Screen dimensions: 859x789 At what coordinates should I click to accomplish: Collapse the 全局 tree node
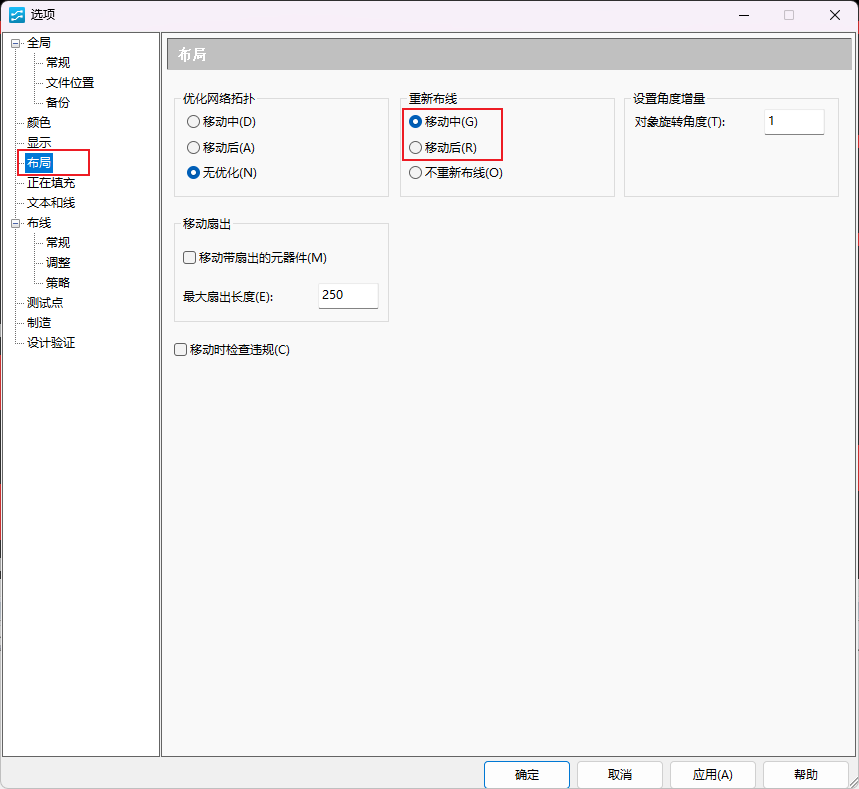(x=16, y=43)
